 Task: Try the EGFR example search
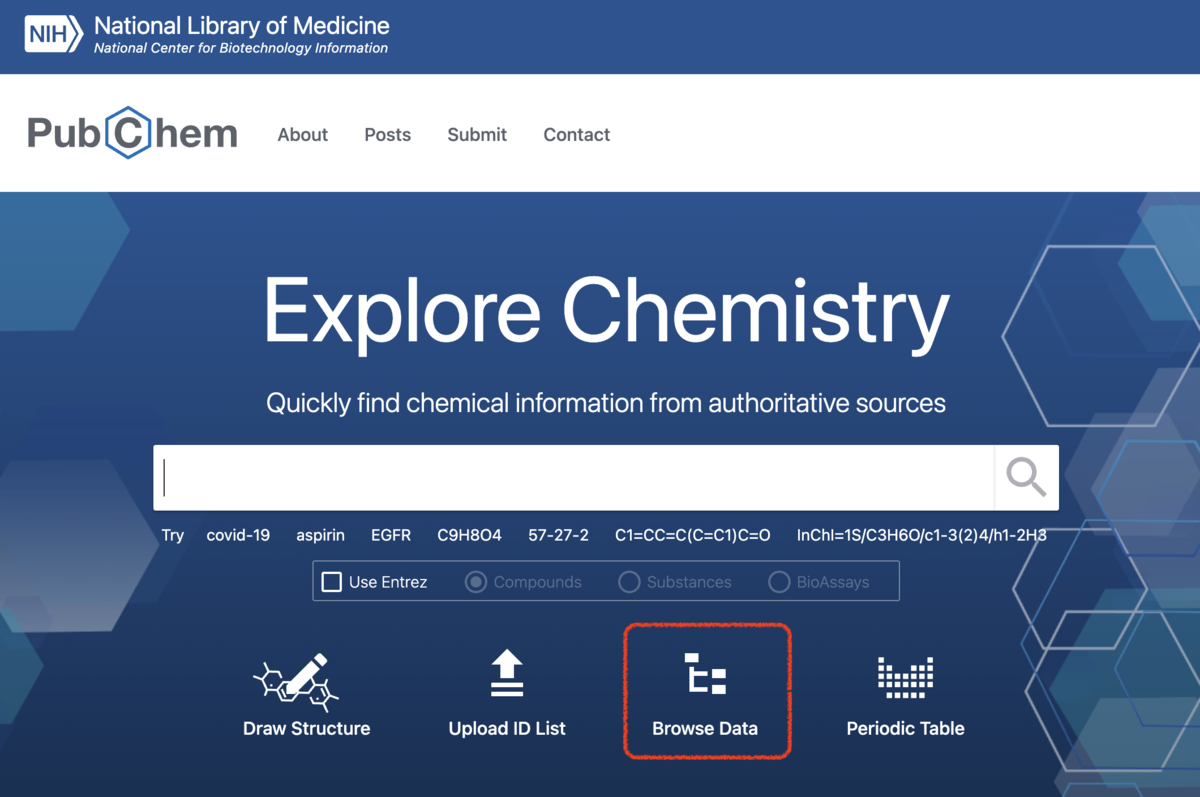click(x=391, y=535)
